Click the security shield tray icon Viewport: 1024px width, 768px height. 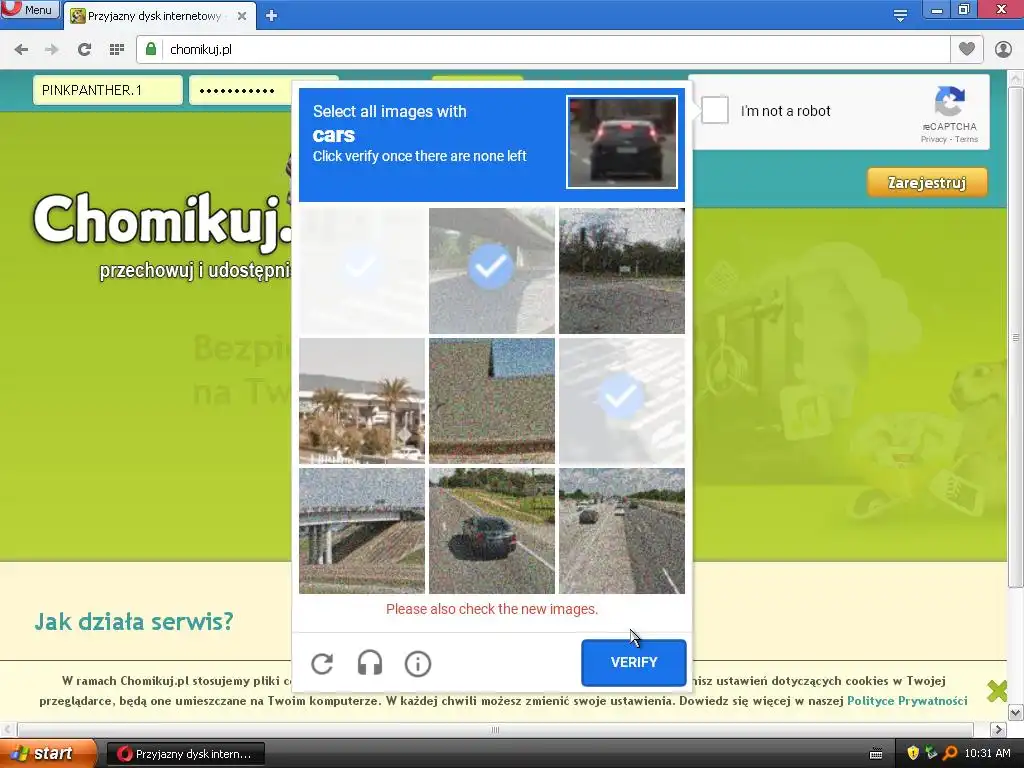pos(913,753)
